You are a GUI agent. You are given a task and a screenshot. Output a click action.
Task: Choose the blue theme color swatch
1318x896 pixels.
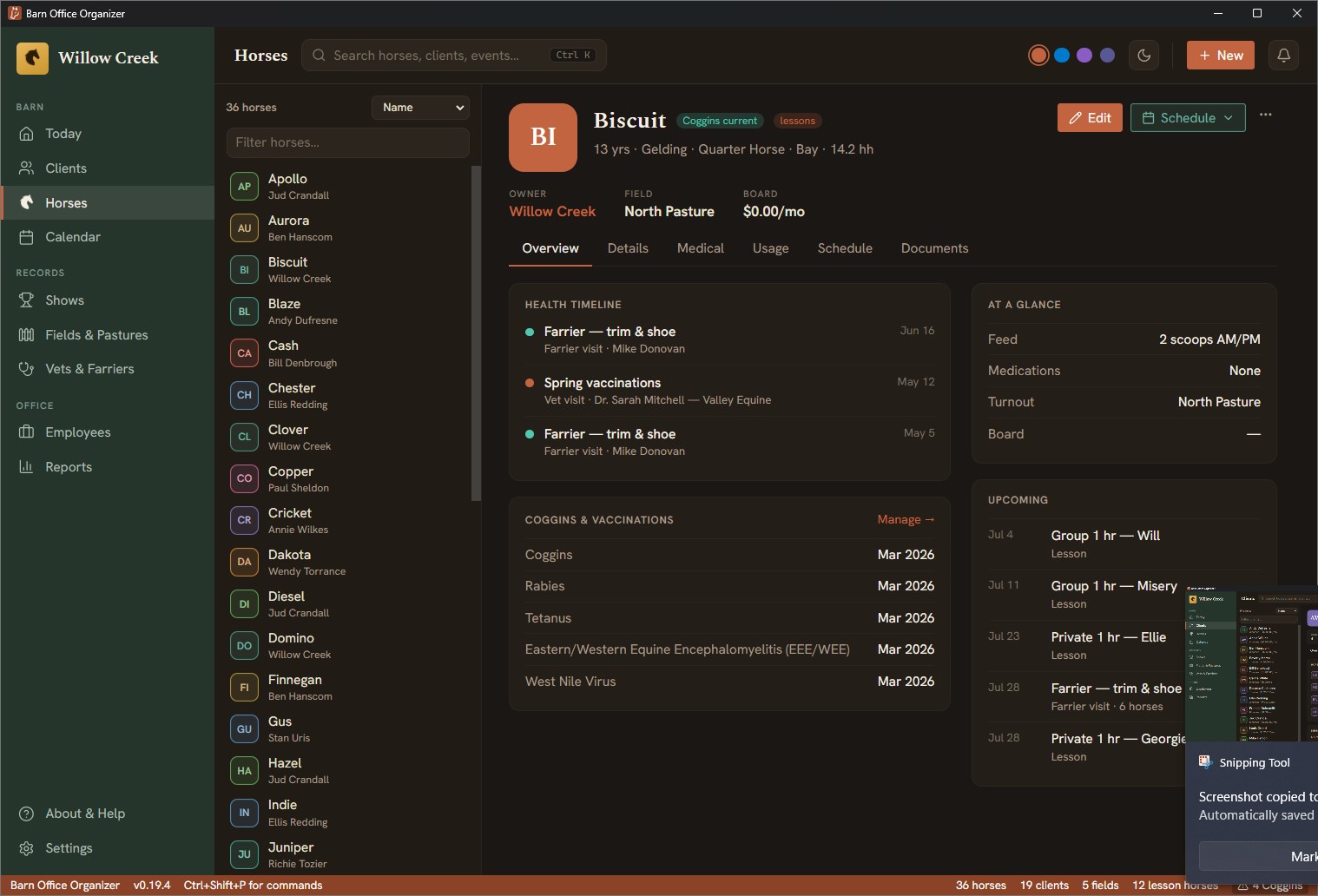(1061, 56)
